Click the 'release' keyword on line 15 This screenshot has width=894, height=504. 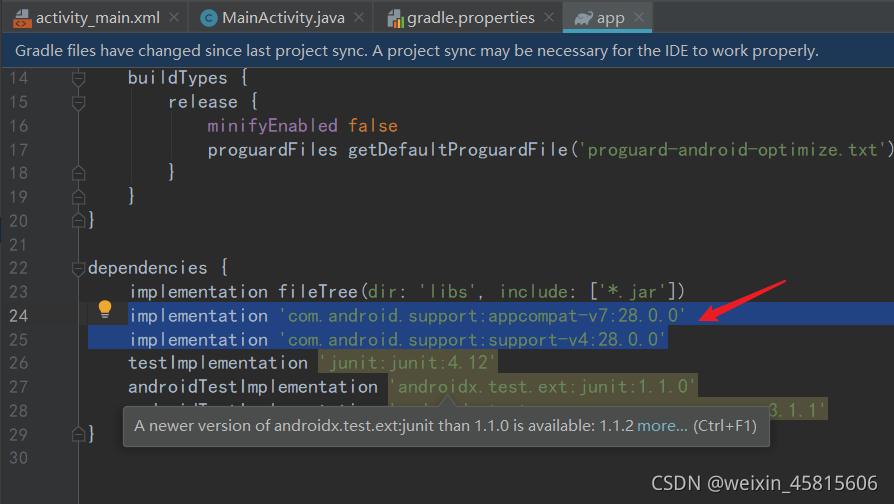pos(202,101)
